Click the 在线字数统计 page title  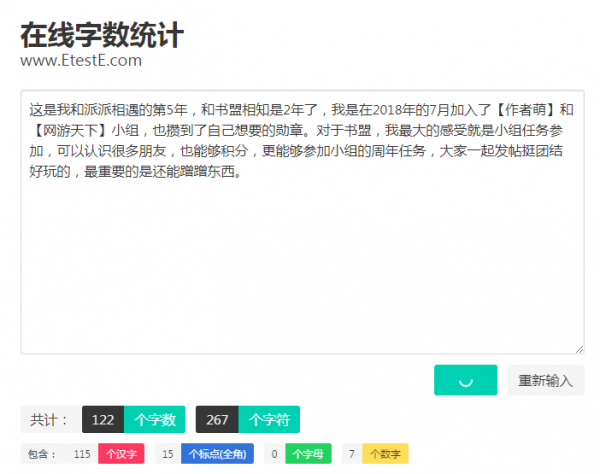point(102,35)
